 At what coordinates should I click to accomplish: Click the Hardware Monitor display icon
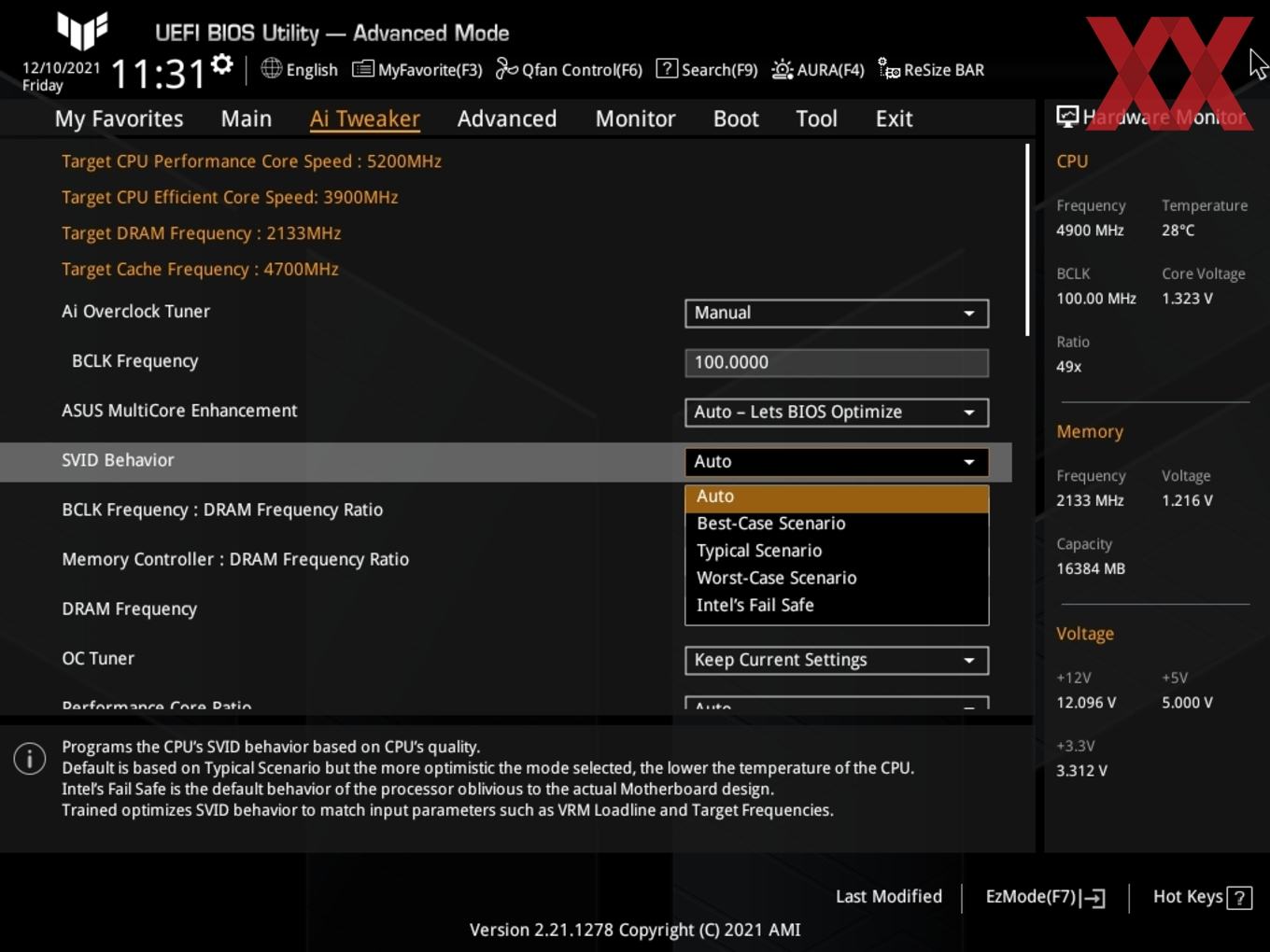coord(1067,116)
